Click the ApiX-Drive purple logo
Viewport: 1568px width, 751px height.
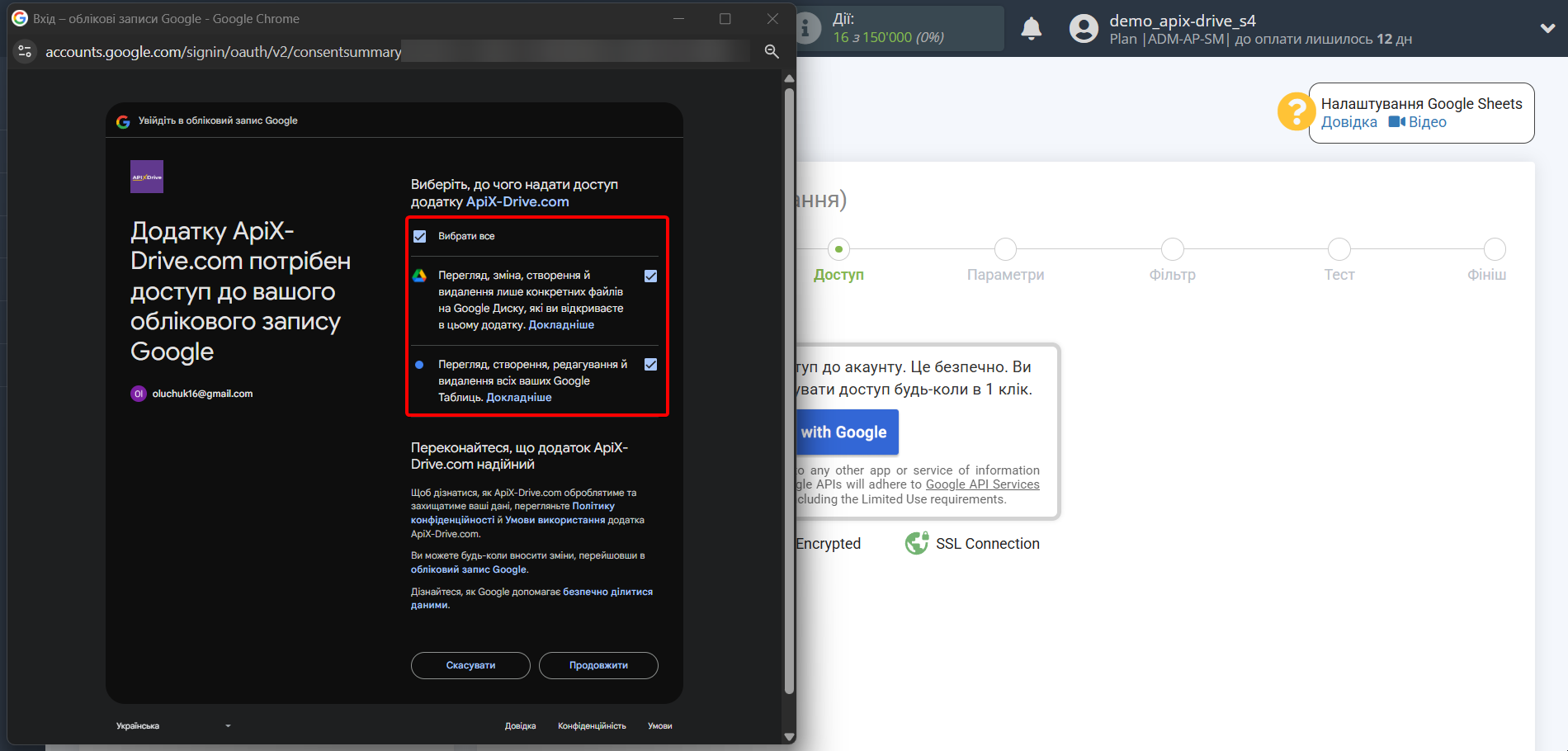tap(147, 177)
